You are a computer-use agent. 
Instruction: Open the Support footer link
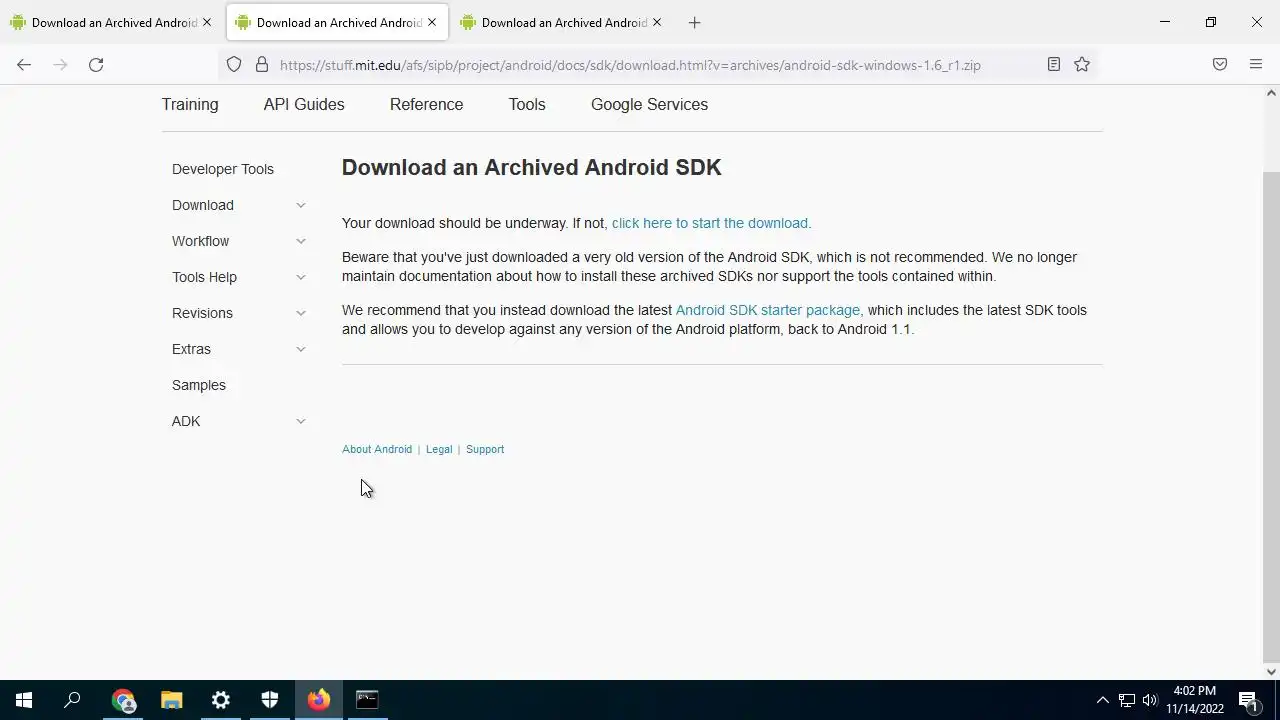click(x=485, y=449)
